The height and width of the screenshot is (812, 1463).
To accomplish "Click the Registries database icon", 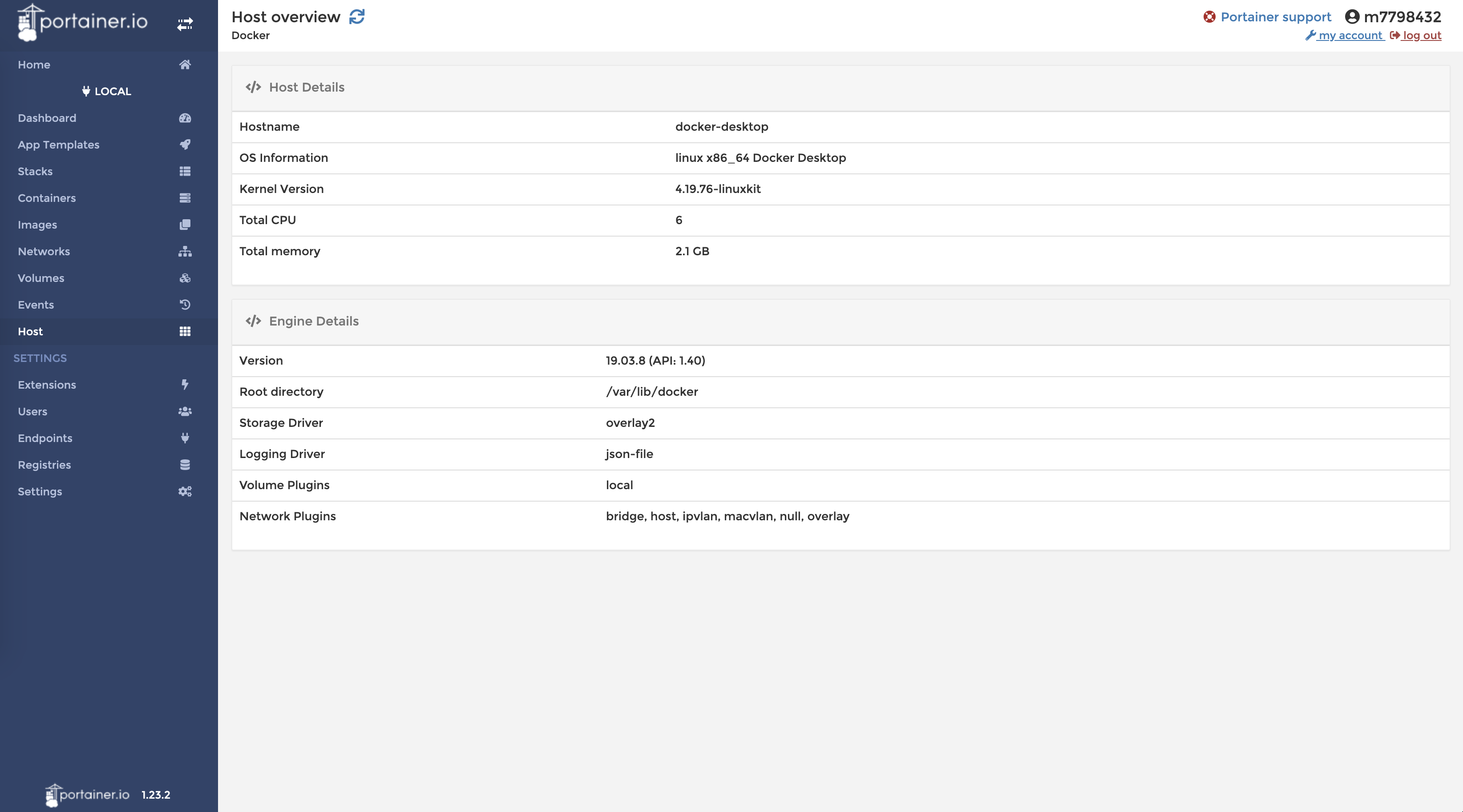I will (185, 465).
